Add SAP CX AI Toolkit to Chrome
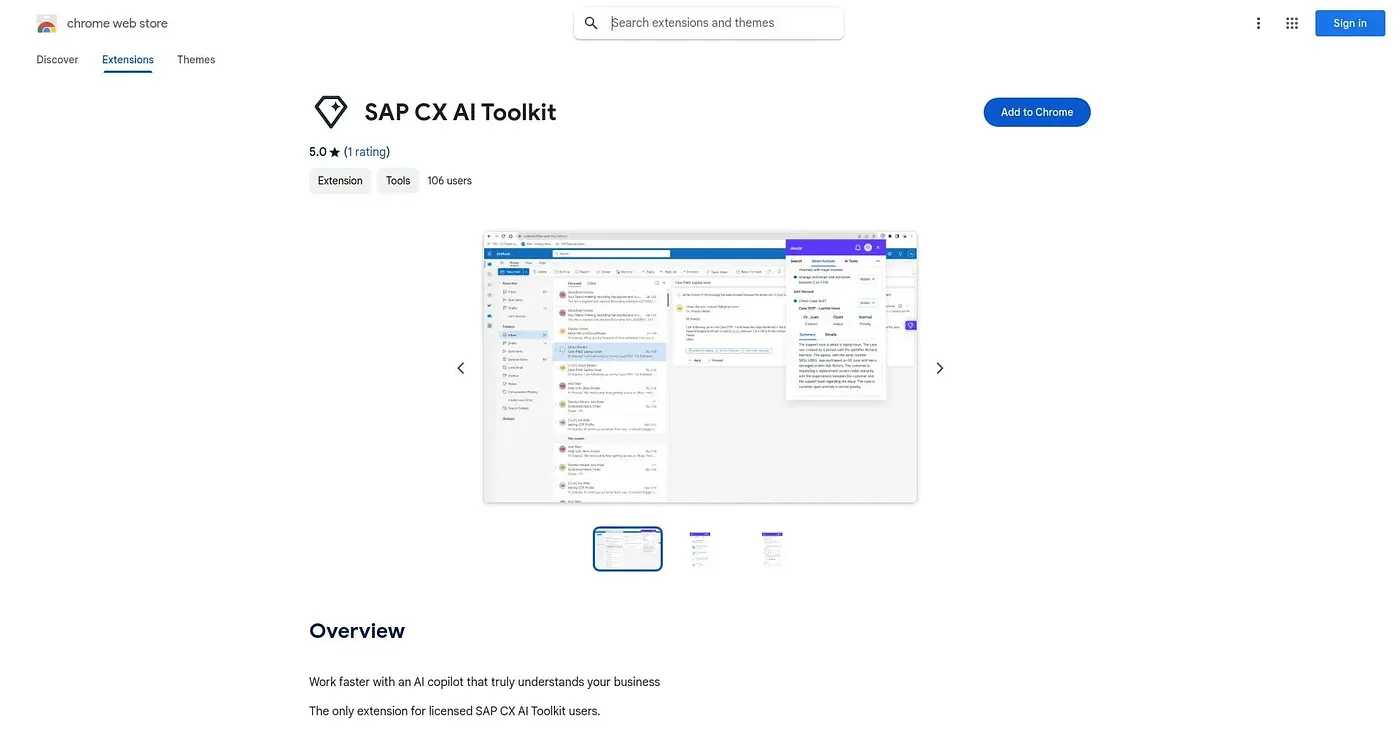The width and height of the screenshot is (1400, 729). pos(1037,112)
